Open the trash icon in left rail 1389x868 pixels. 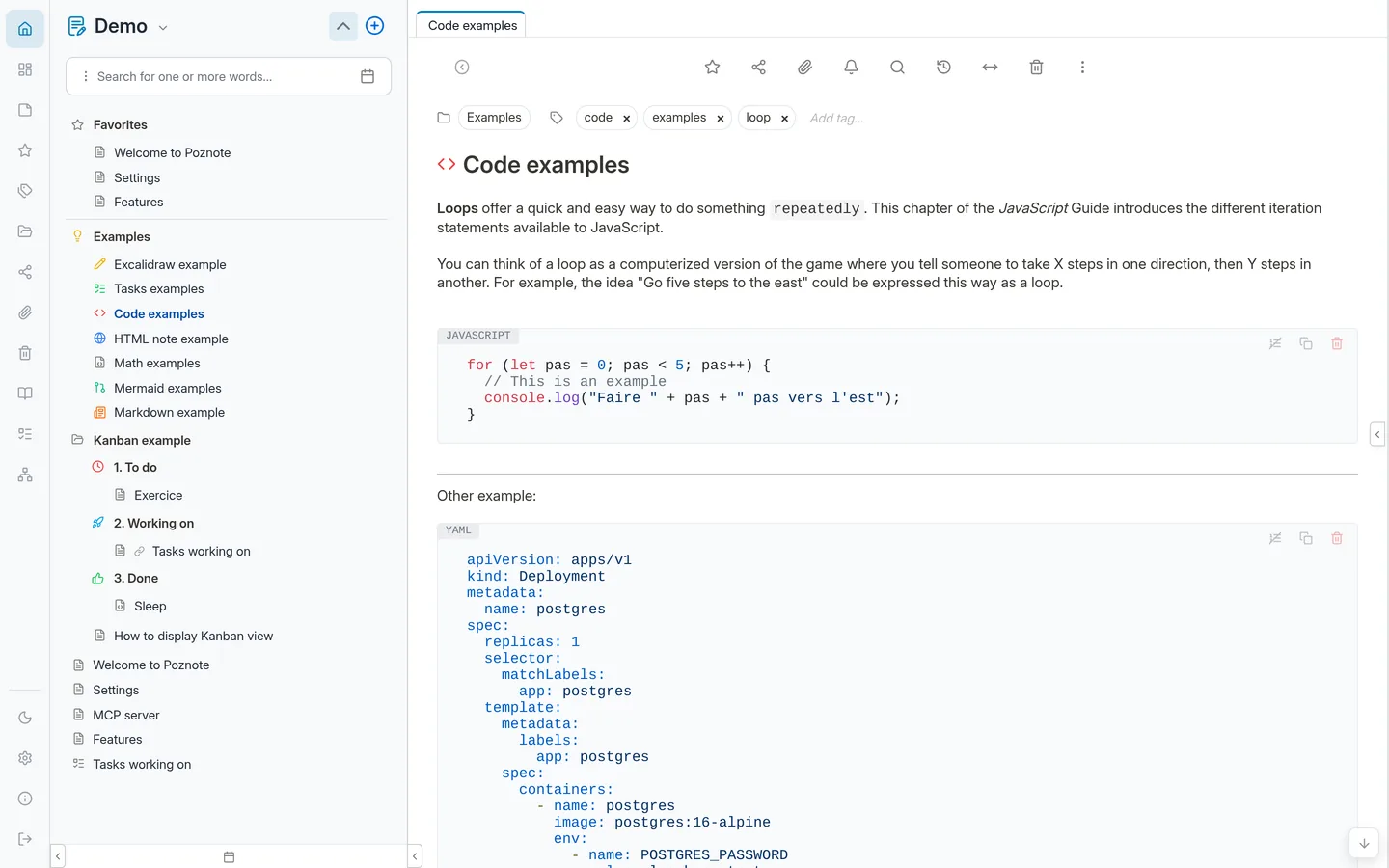point(25,353)
